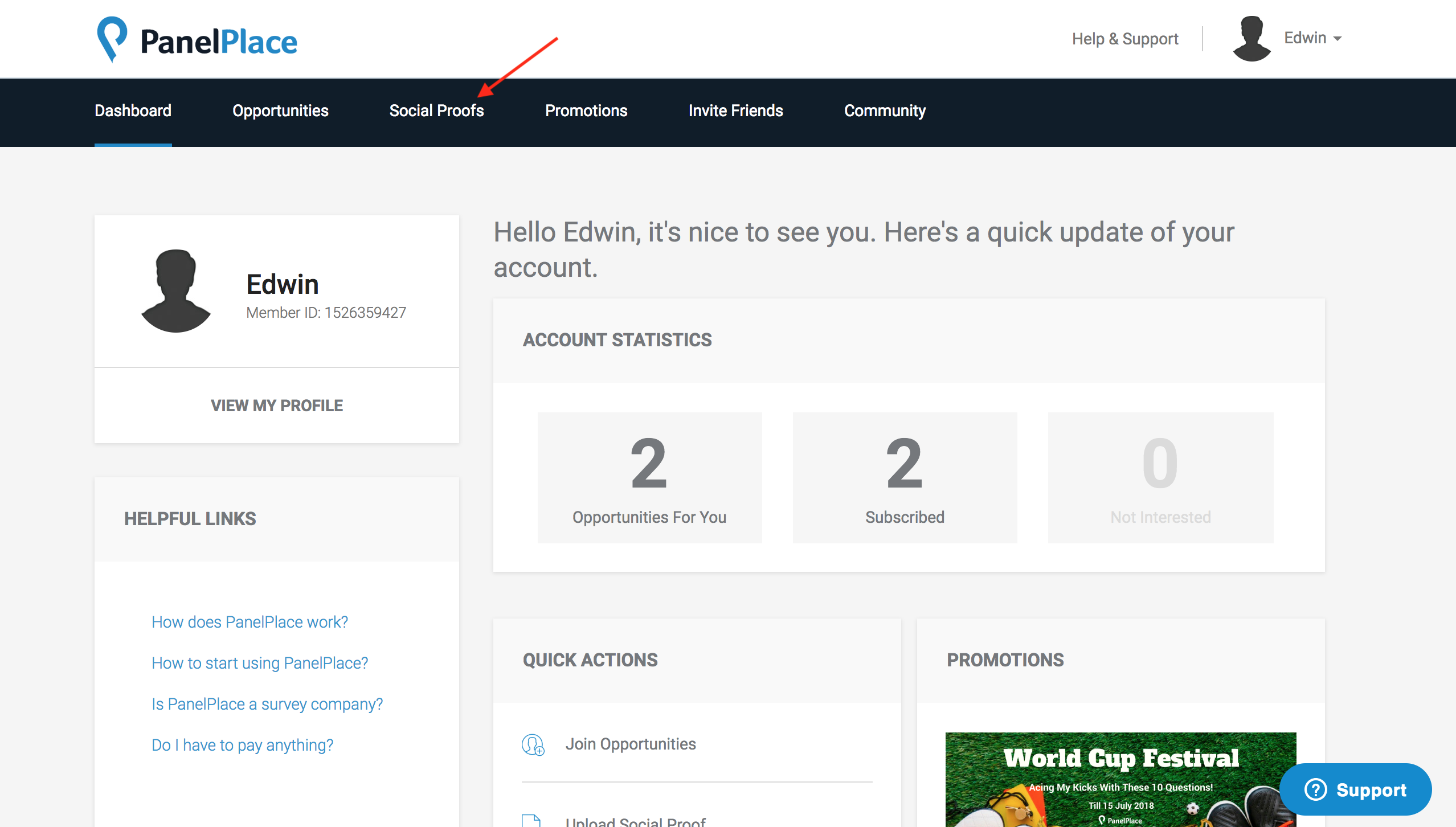Open 'How does PanelPlace work?' link

[250, 622]
